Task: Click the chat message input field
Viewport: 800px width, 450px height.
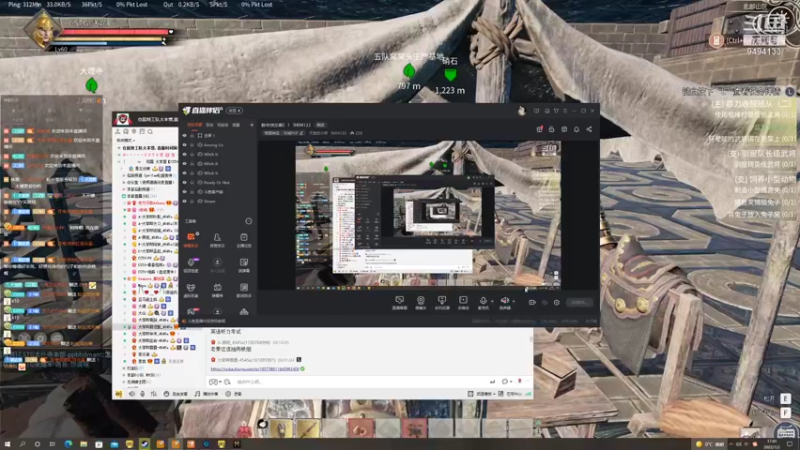Action: 357,382
